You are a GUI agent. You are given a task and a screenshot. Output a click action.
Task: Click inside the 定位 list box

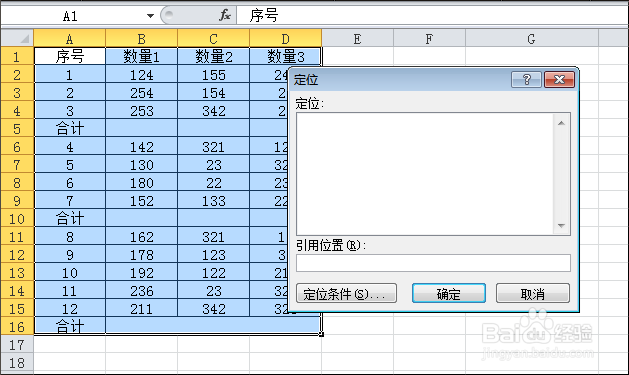(425, 174)
